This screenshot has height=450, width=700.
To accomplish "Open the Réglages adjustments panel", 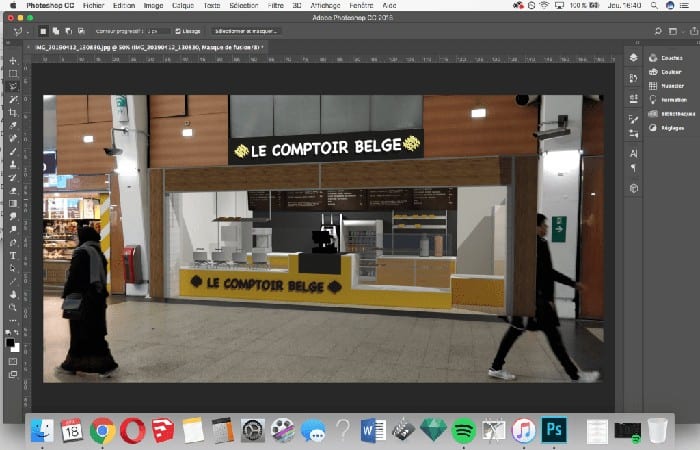I will coord(667,128).
